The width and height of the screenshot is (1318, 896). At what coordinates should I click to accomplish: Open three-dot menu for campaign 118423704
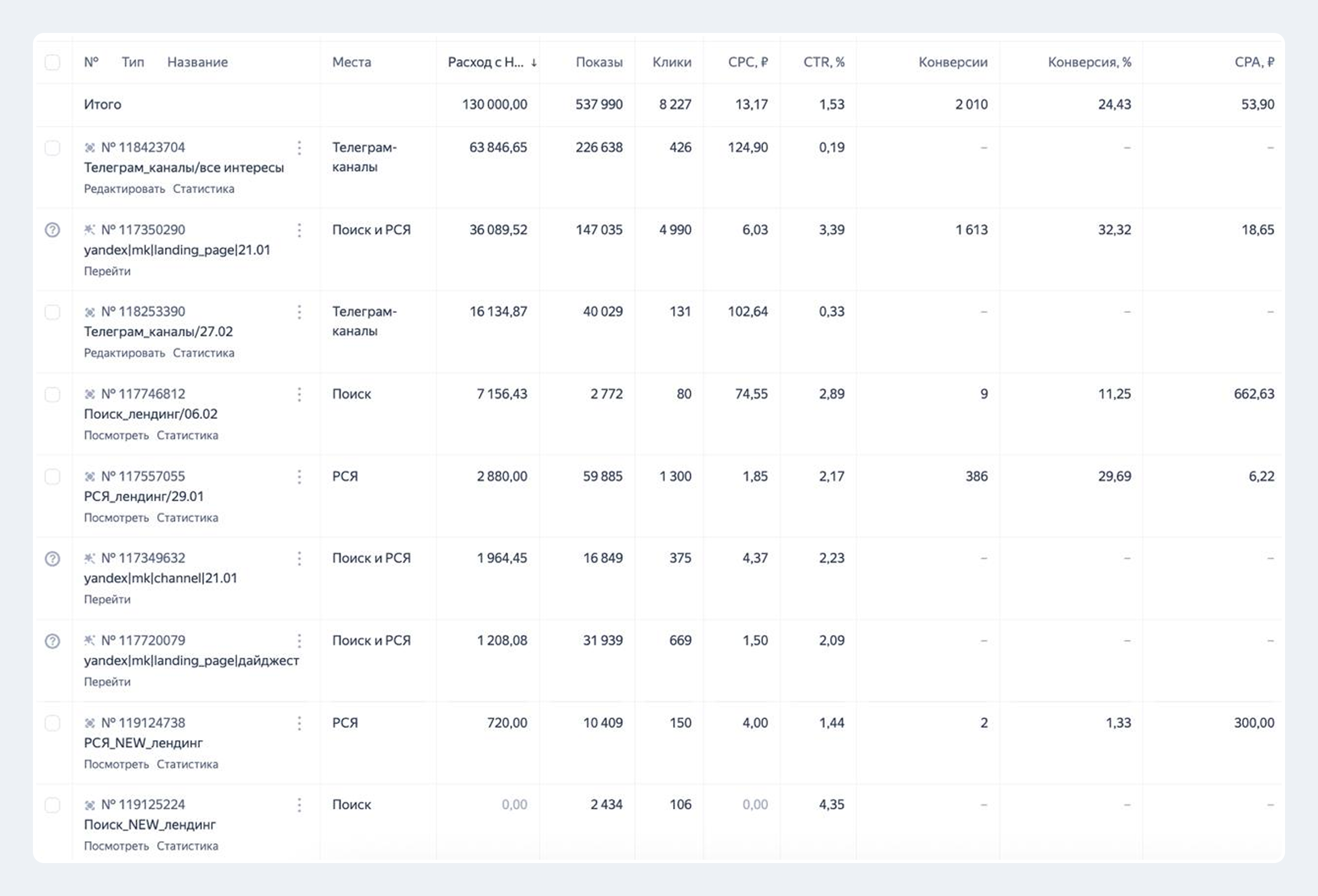point(299,148)
